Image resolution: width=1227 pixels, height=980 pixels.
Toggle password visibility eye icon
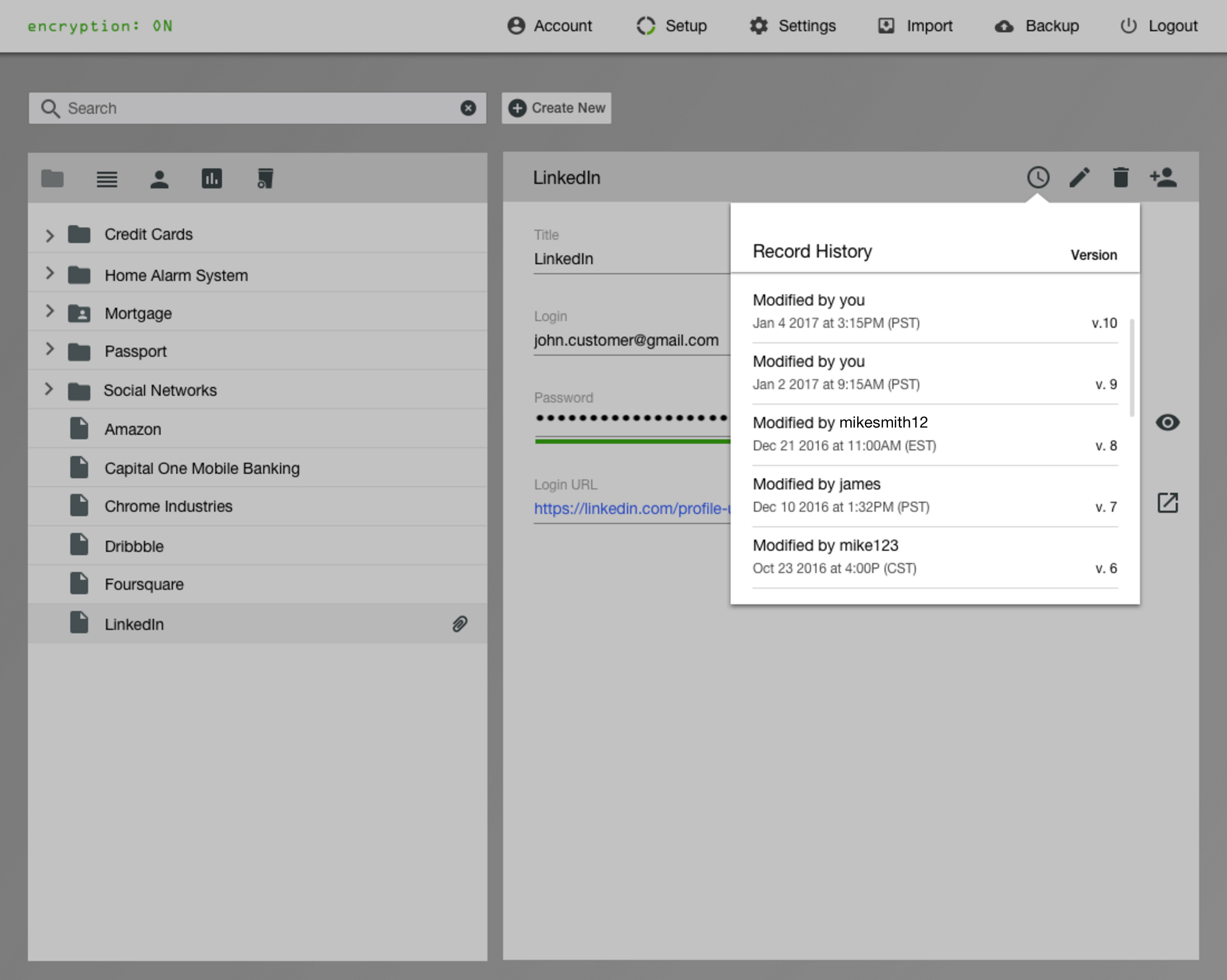tap(1167, 423)
